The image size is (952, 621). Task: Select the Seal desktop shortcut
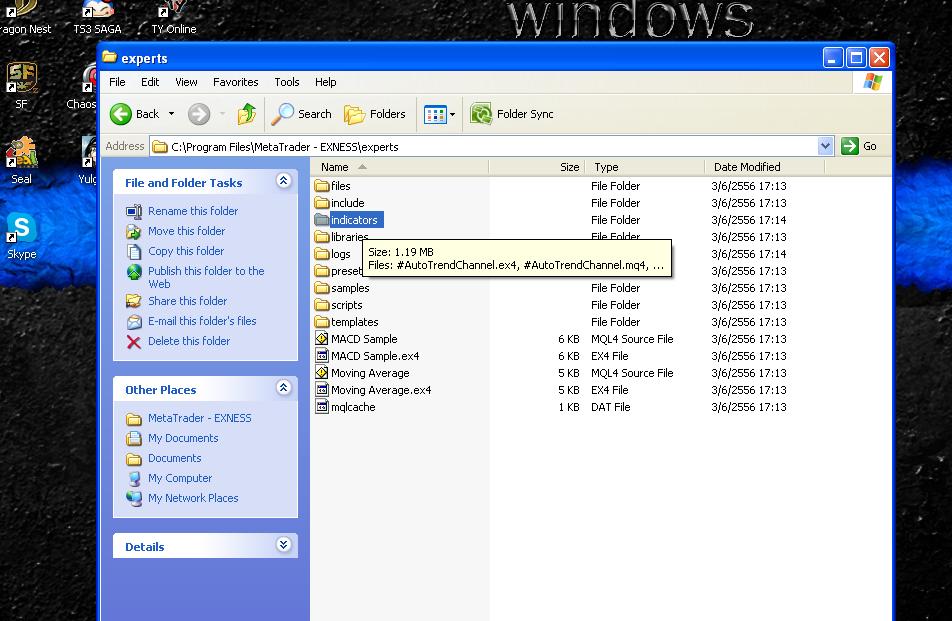(x=22, y=161)
